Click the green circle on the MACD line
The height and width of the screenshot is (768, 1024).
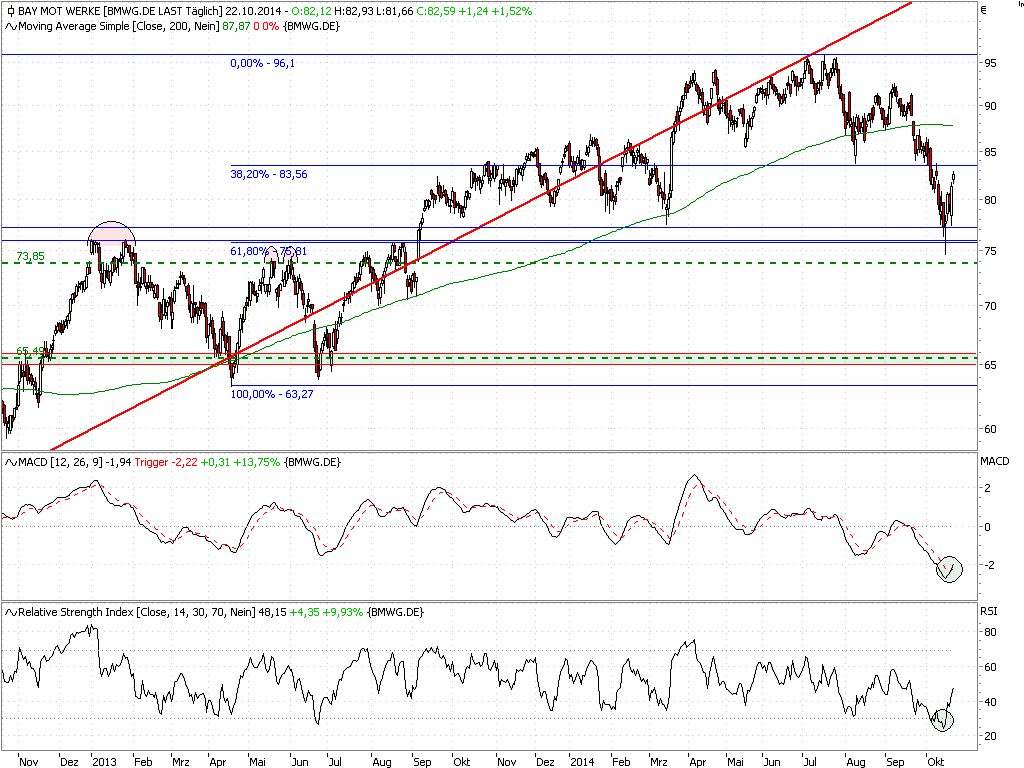(949, 569)
